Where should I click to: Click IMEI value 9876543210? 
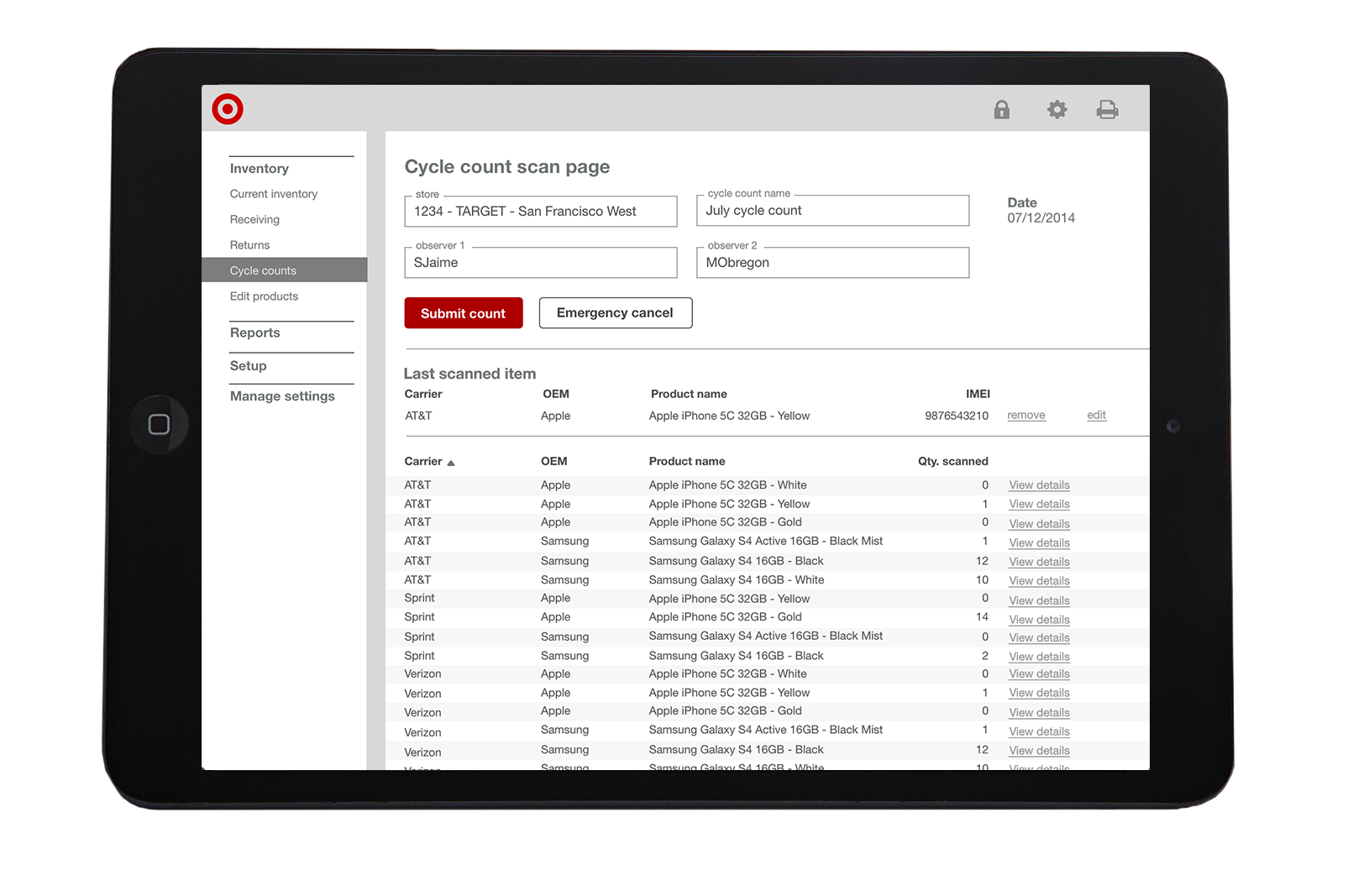(957, 417)
